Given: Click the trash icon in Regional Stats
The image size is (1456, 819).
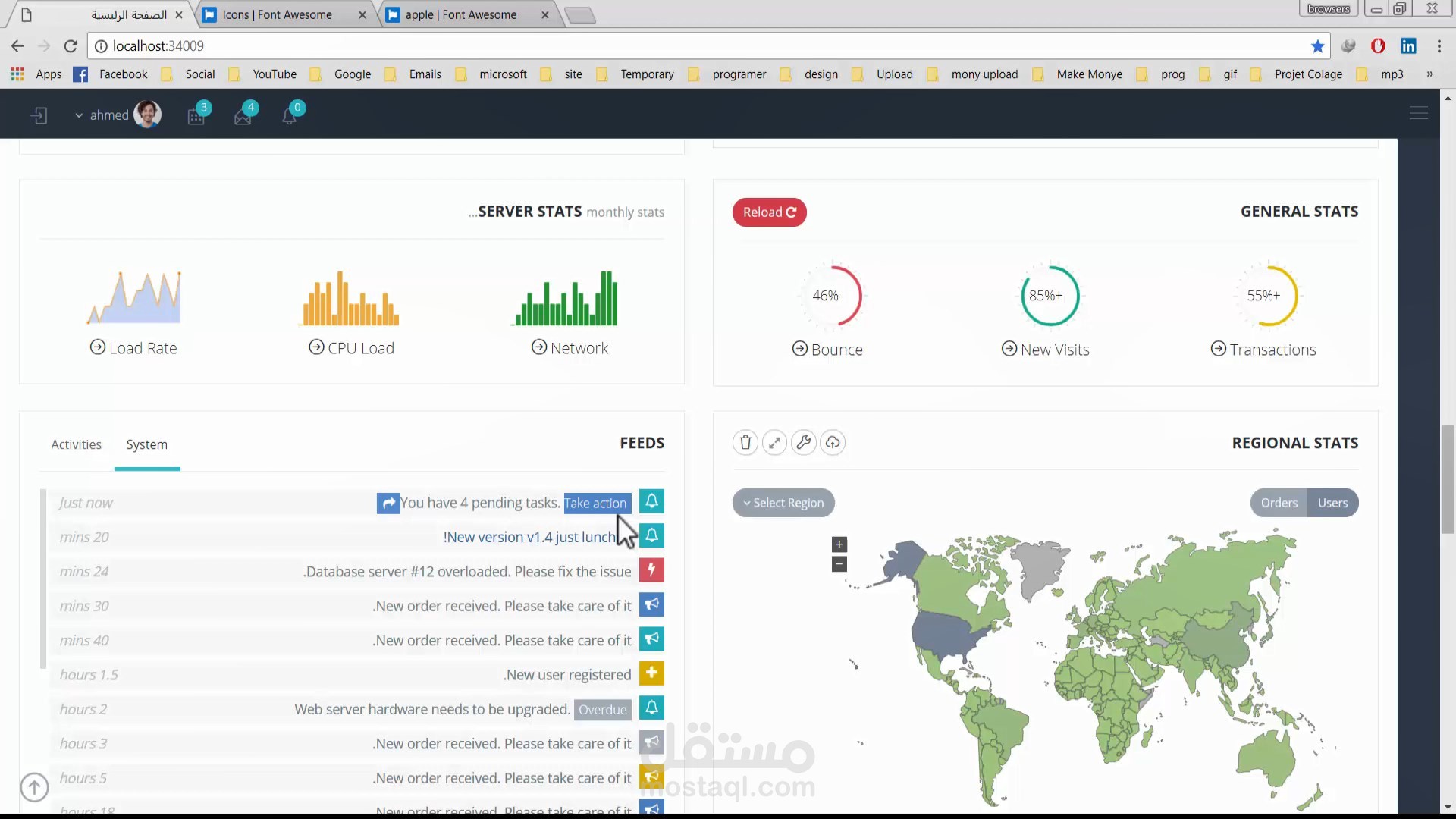Looking at the screenshot, I should coord(745,442).
